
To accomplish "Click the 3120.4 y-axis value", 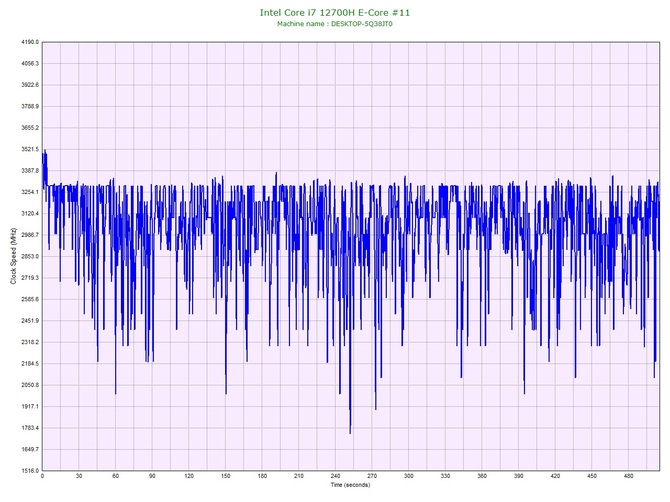I will click(30, 214).
